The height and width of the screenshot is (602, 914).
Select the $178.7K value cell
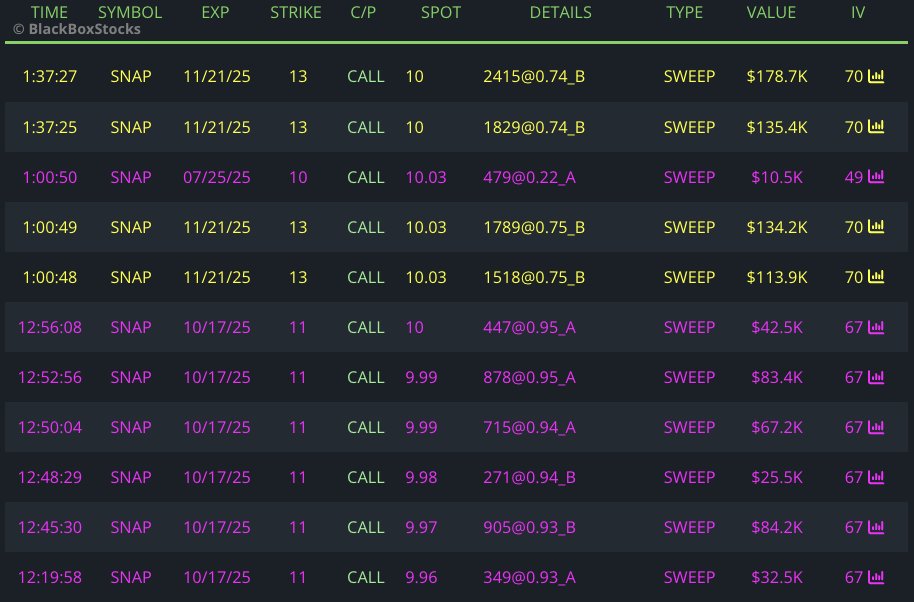tap(777, 76)
